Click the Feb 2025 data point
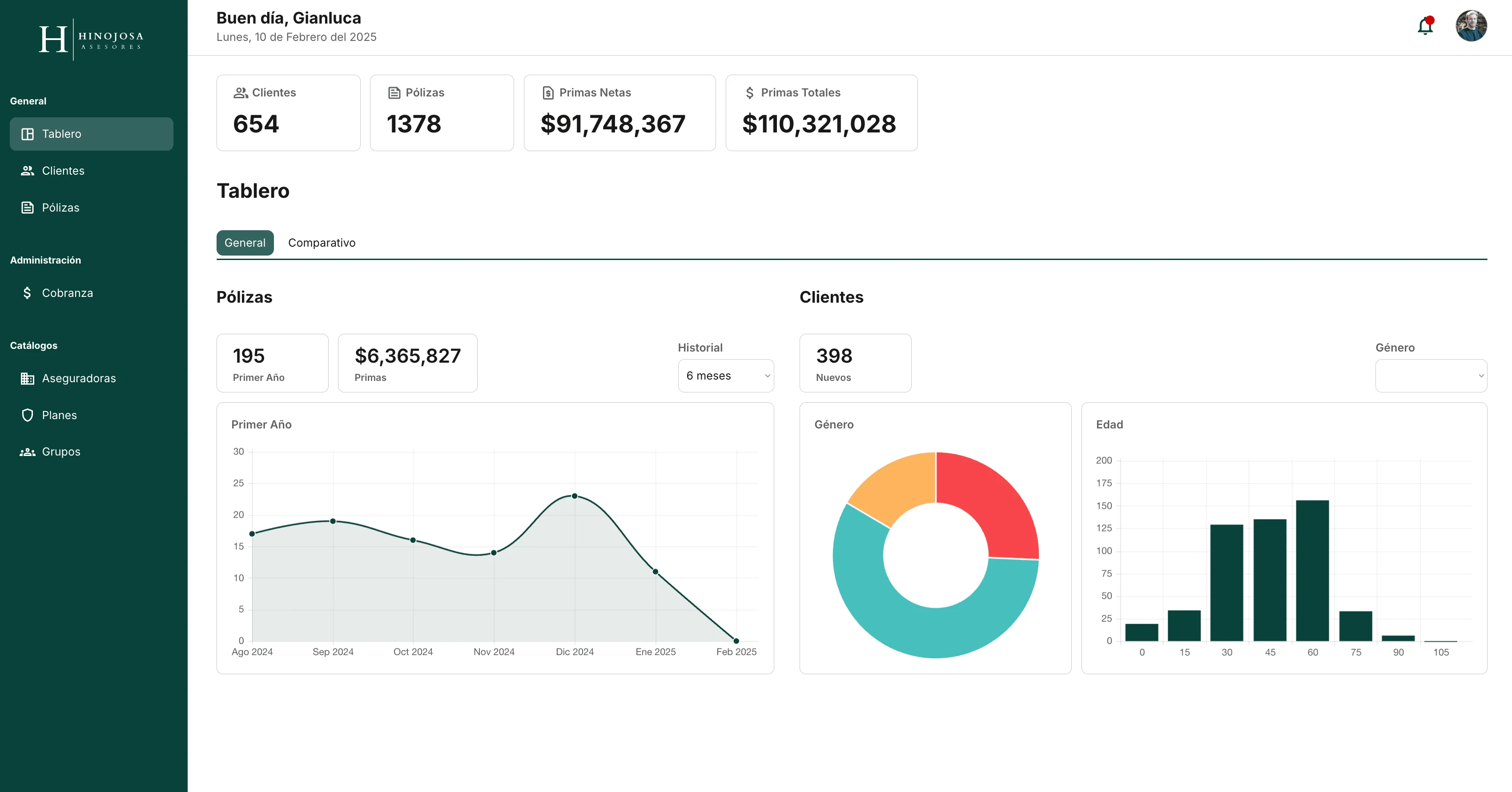 pyautogui.click(x=736, y=640)
